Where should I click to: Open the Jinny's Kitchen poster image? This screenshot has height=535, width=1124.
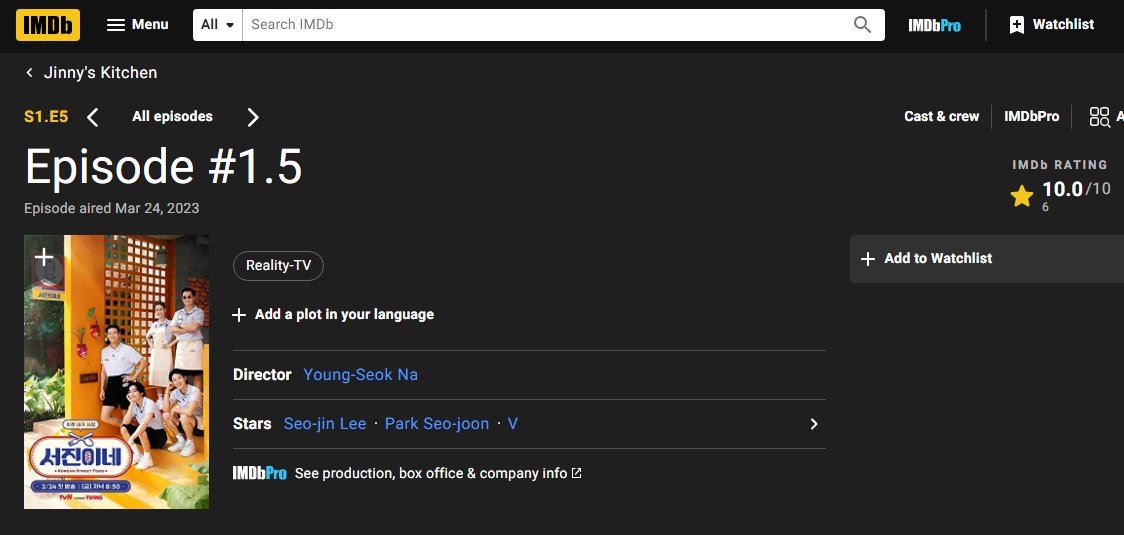click(x=117, y=371)
